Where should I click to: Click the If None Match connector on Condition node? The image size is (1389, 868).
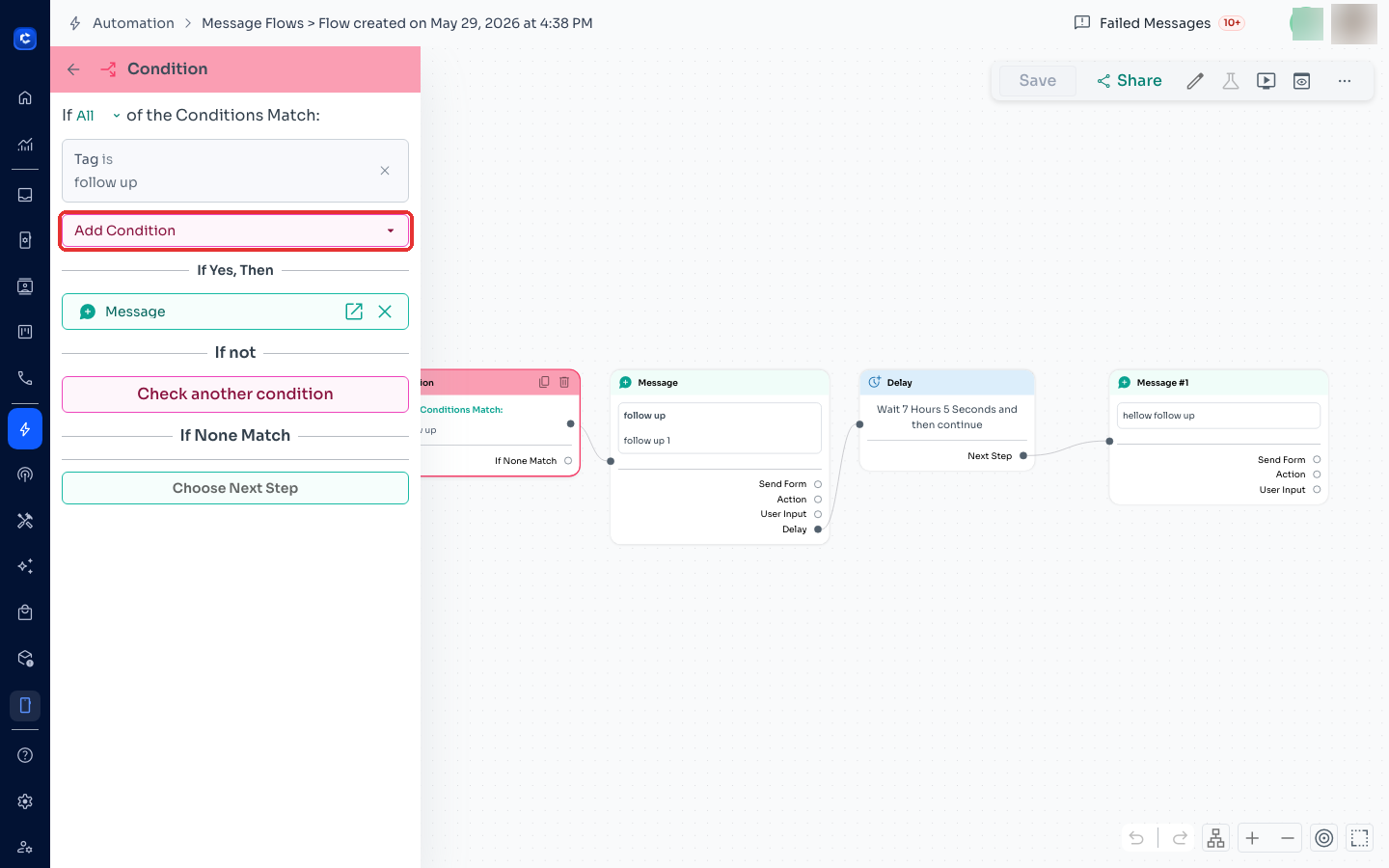568,461
